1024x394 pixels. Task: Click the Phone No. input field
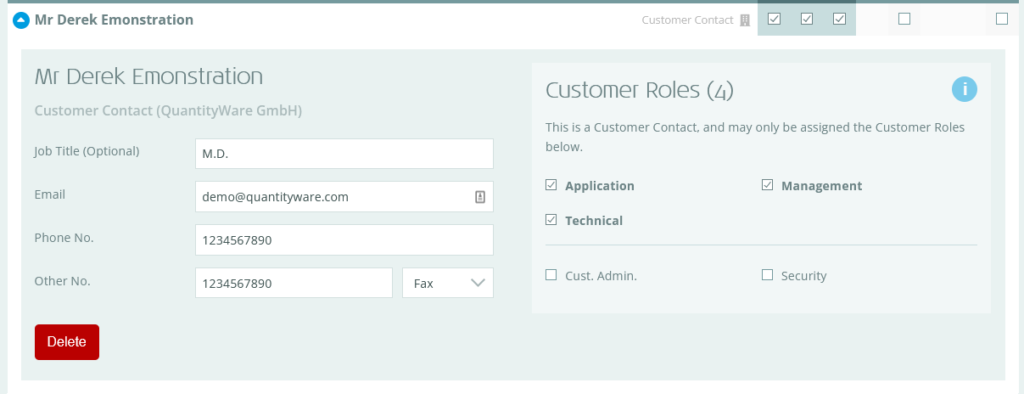[344, 240]
